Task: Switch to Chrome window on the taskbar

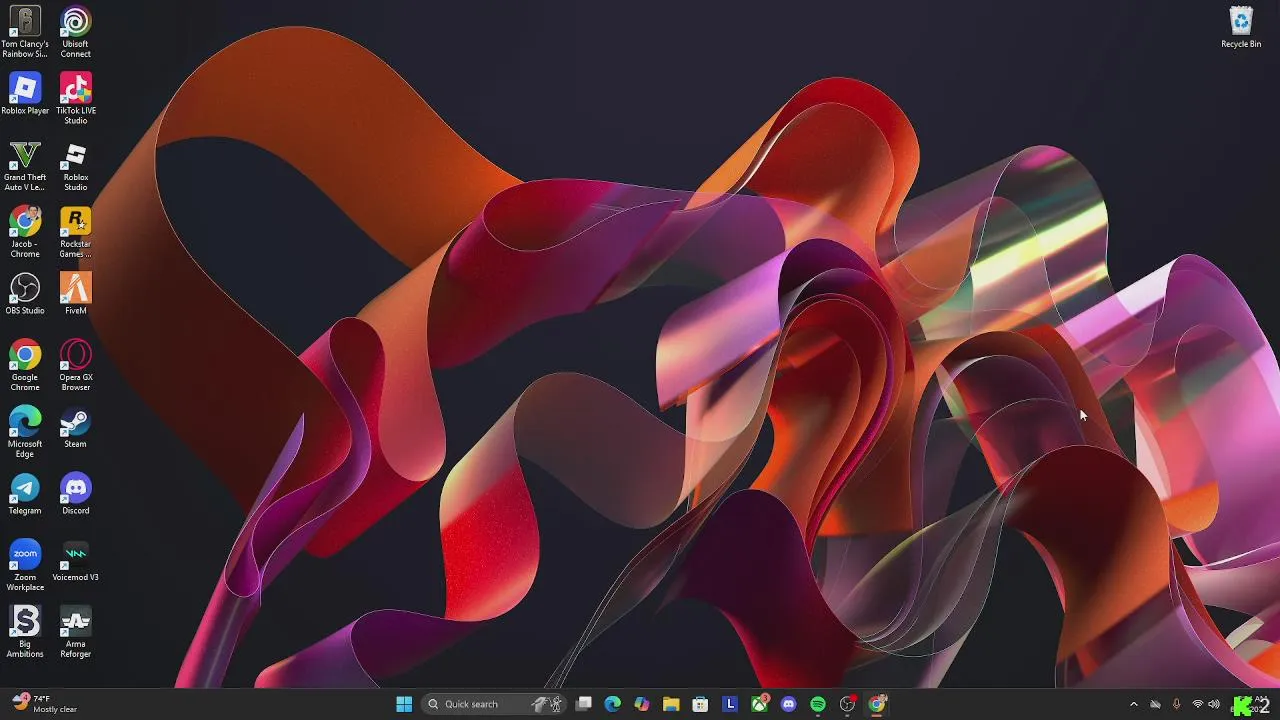Action: 877,704
